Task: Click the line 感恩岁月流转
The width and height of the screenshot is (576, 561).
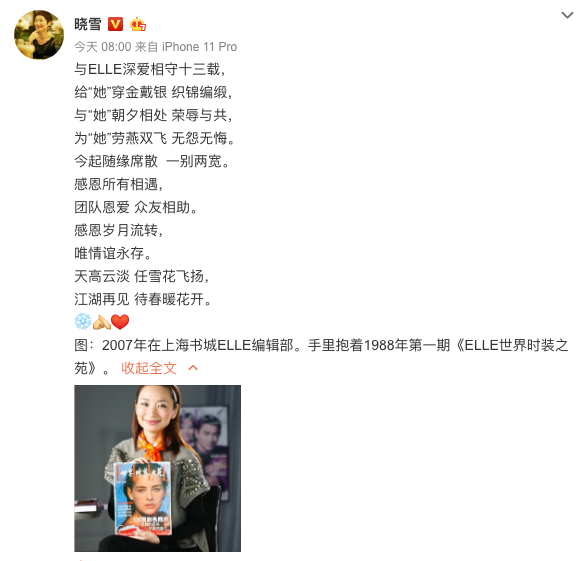Action: click(x=119, y=230)
